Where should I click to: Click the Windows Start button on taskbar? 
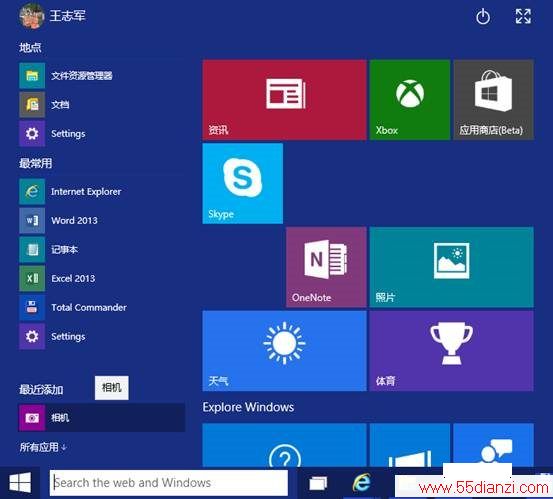pos(20,482)
